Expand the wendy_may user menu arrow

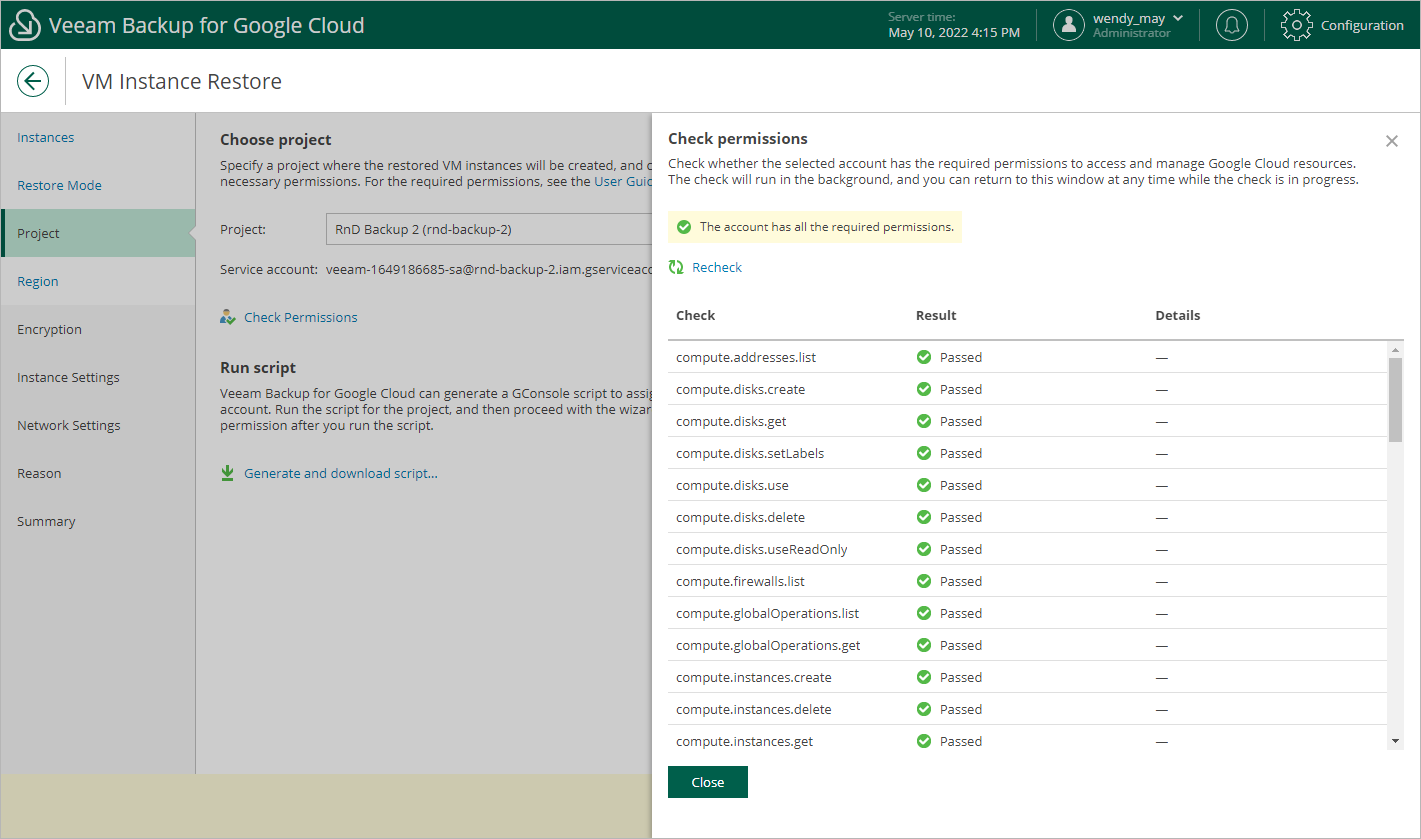(x=1178, y=18)
